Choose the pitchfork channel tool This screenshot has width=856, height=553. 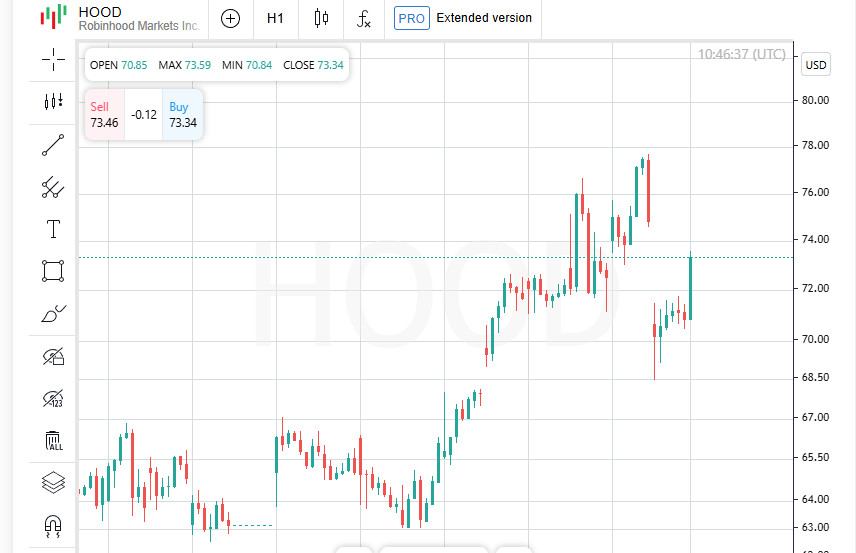click(x=53, y=187)
